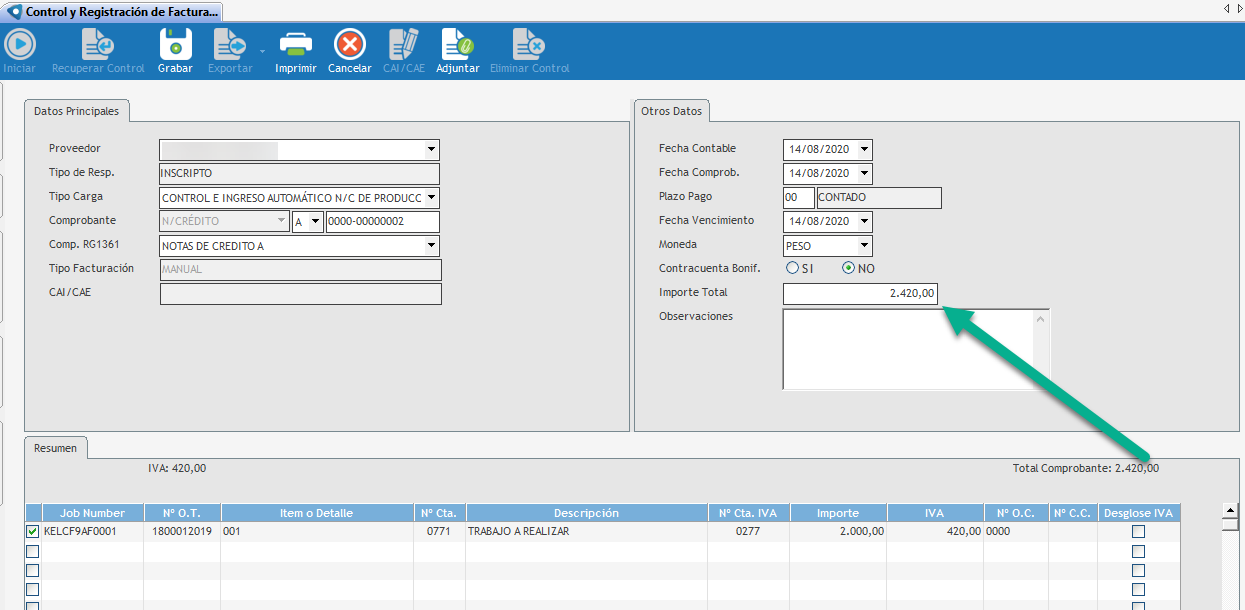Select SI for Contracuenta Bonif.
The width and height of the screenshot is (1245, 610).
(x=793, y=268)
